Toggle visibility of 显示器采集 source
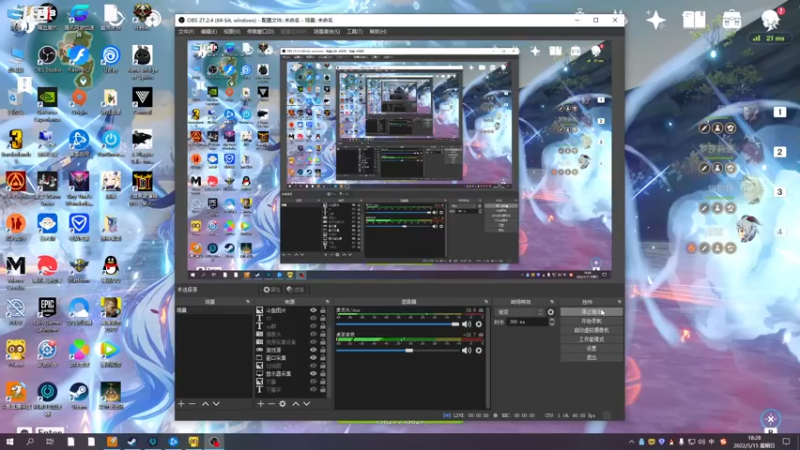The width and height of the screenshot is (800, 450). (x=313, y=373)
